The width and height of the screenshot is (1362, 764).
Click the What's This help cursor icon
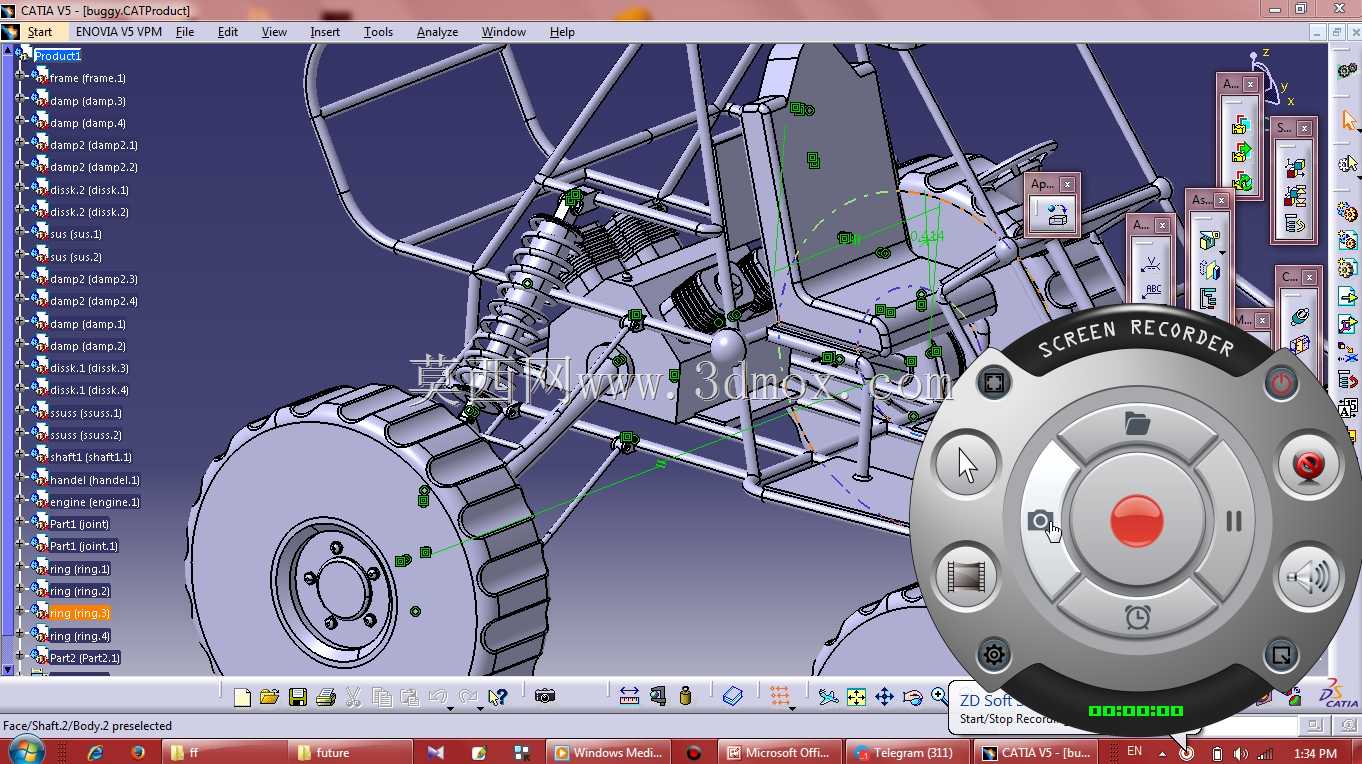coord(498,697)
